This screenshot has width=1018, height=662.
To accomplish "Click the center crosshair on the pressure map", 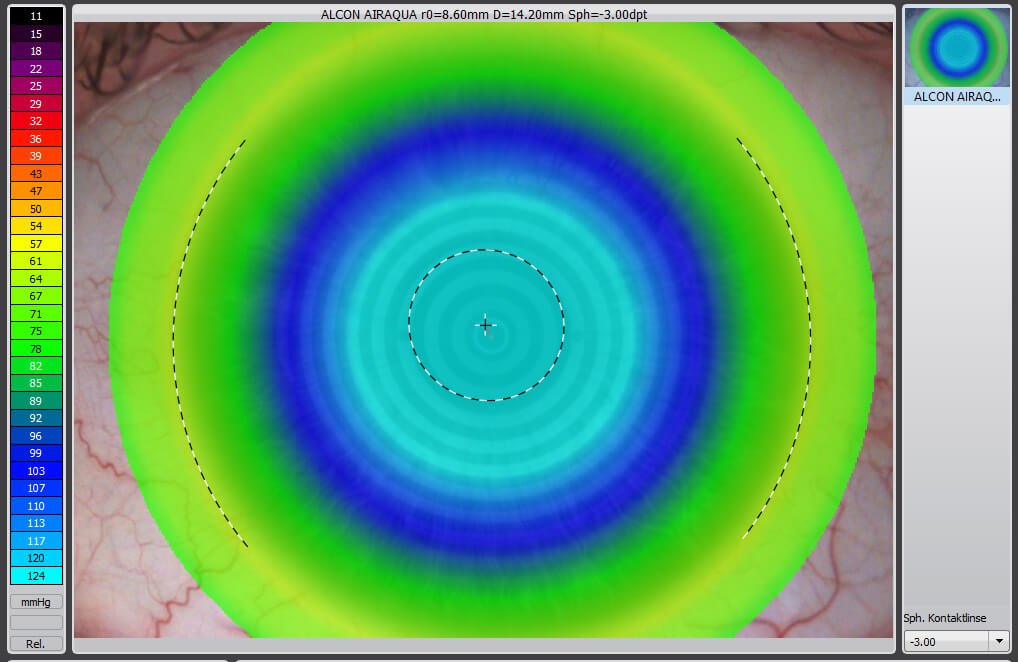I will (x=486, y=325).
